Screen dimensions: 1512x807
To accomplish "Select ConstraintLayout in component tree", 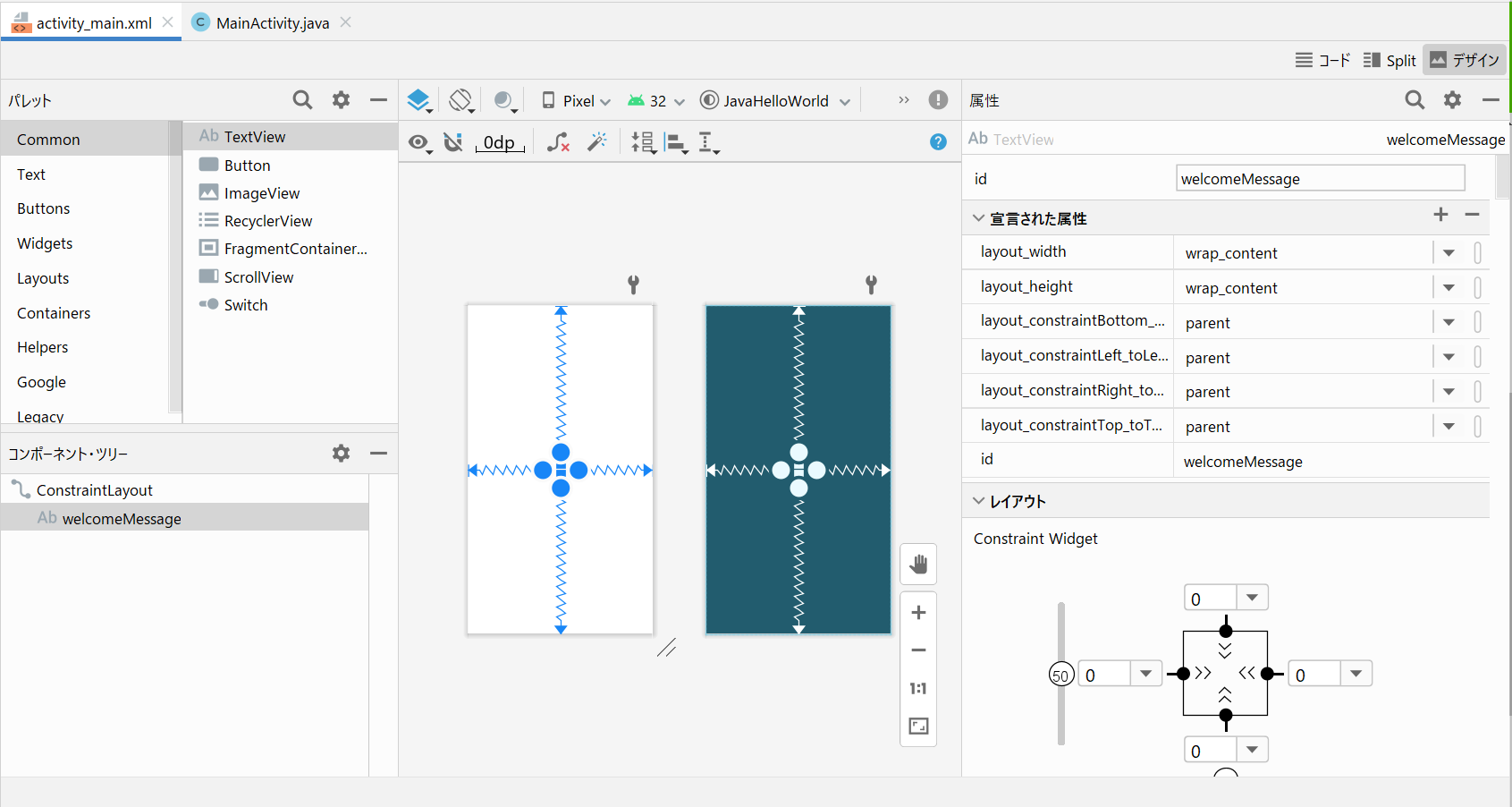I will (x=185, y=489).
